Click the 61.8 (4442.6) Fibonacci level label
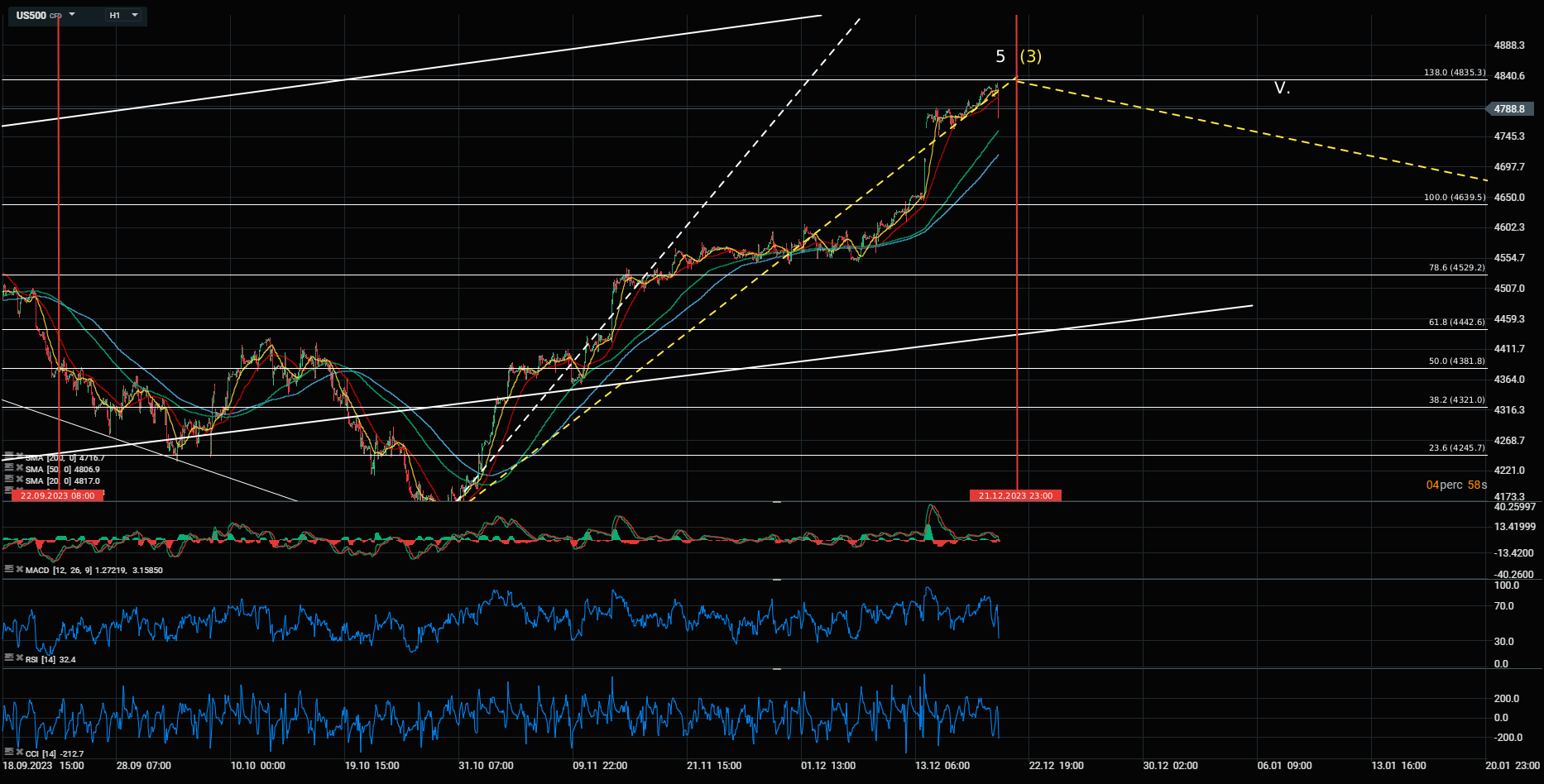Screen dimensions: 1544x784 click(1456, 323)
